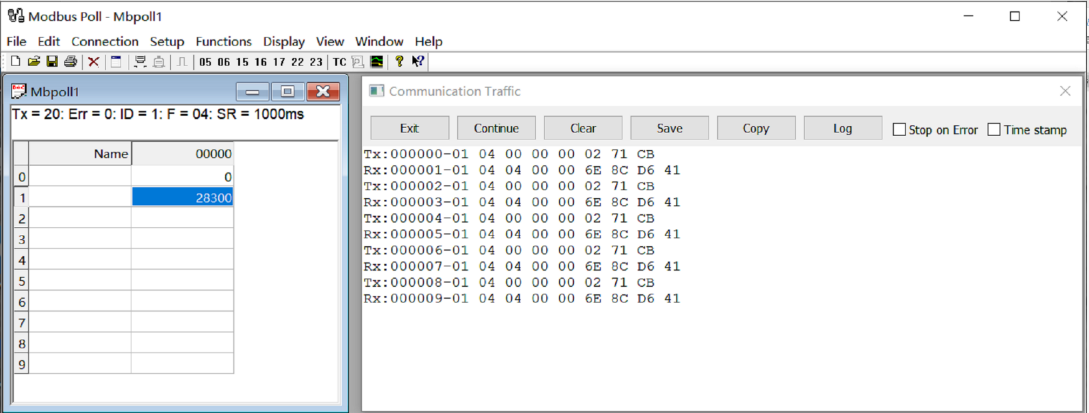Click row header 9 in Mbpoll1 grid
Viewport: 1089px width, 413px height.
[x=21, y=364]
